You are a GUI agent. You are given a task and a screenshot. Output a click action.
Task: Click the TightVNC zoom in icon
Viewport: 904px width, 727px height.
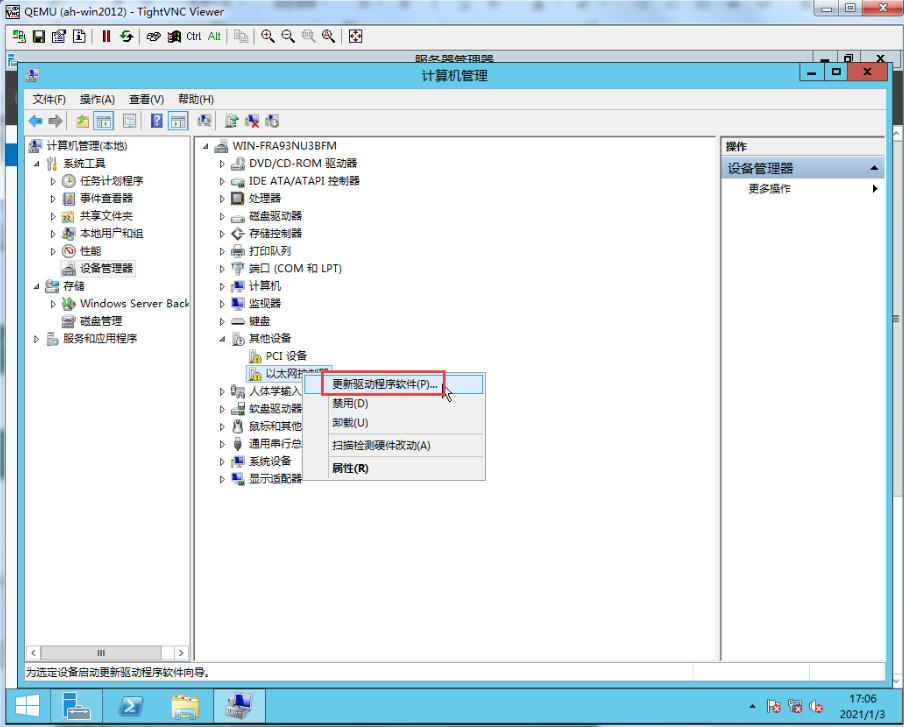click(268, 36)
